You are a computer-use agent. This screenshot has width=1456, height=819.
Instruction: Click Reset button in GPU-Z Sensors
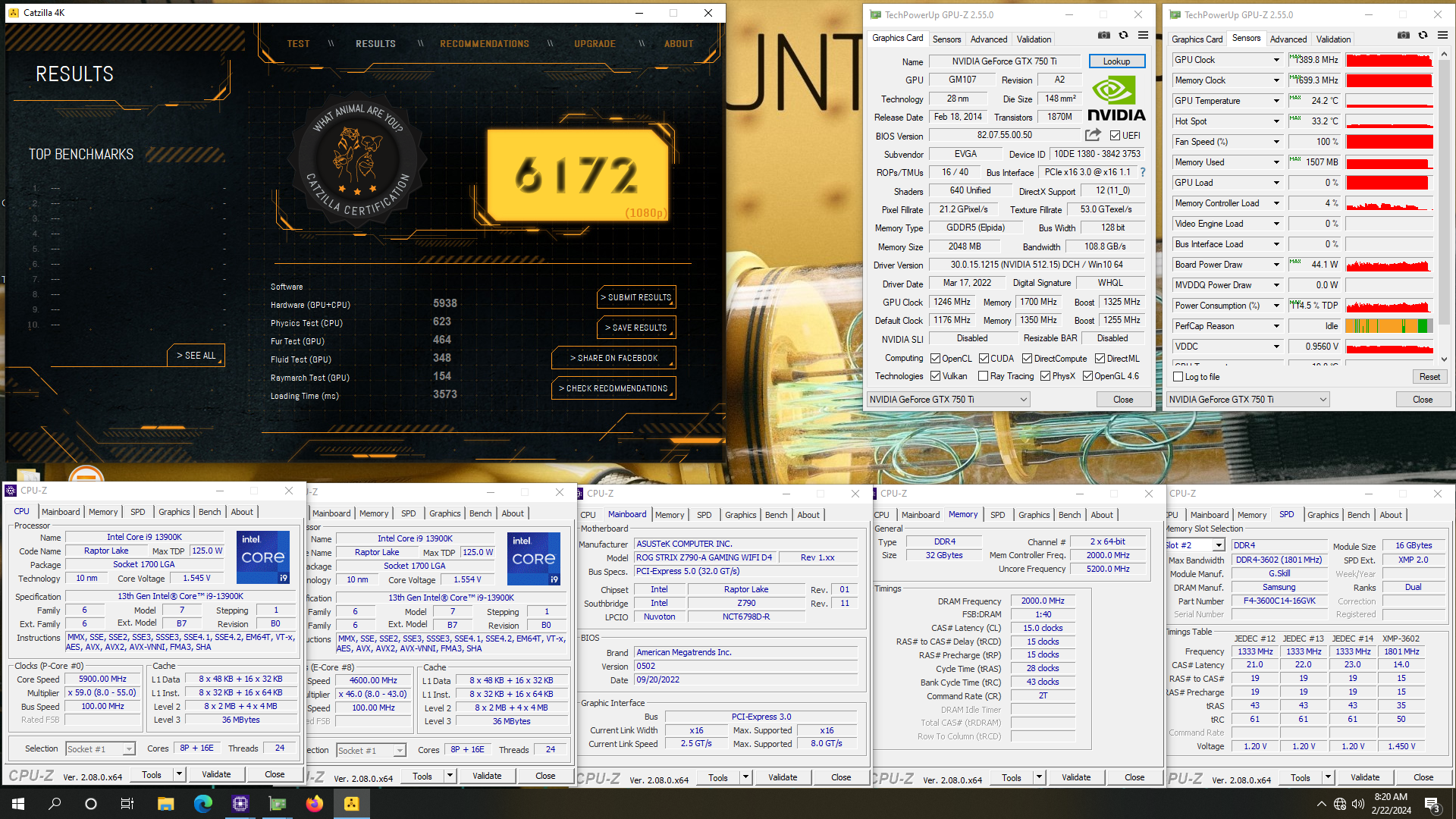point(1429,377)
